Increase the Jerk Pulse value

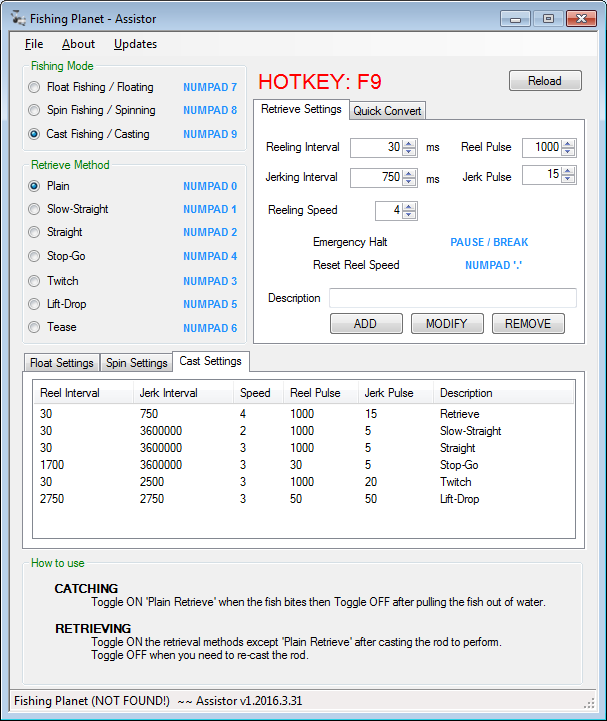568,171
